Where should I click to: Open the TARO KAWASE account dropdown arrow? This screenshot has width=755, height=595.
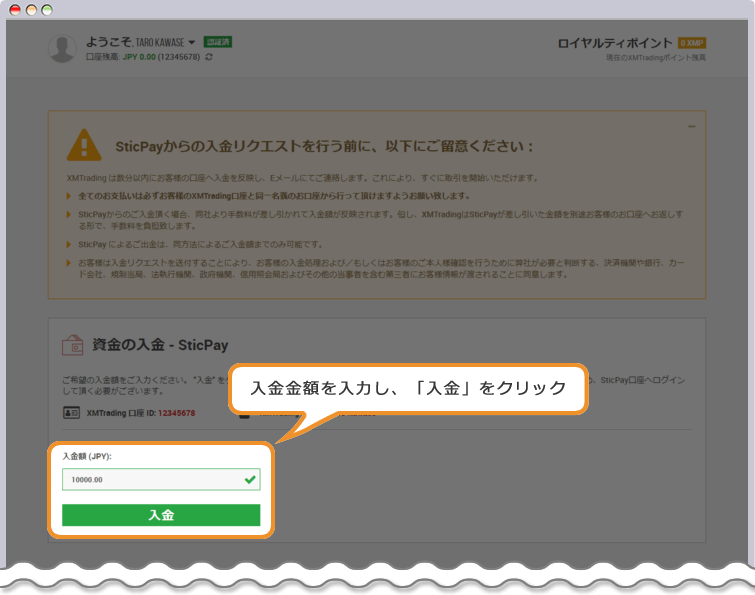click(192, 42)
